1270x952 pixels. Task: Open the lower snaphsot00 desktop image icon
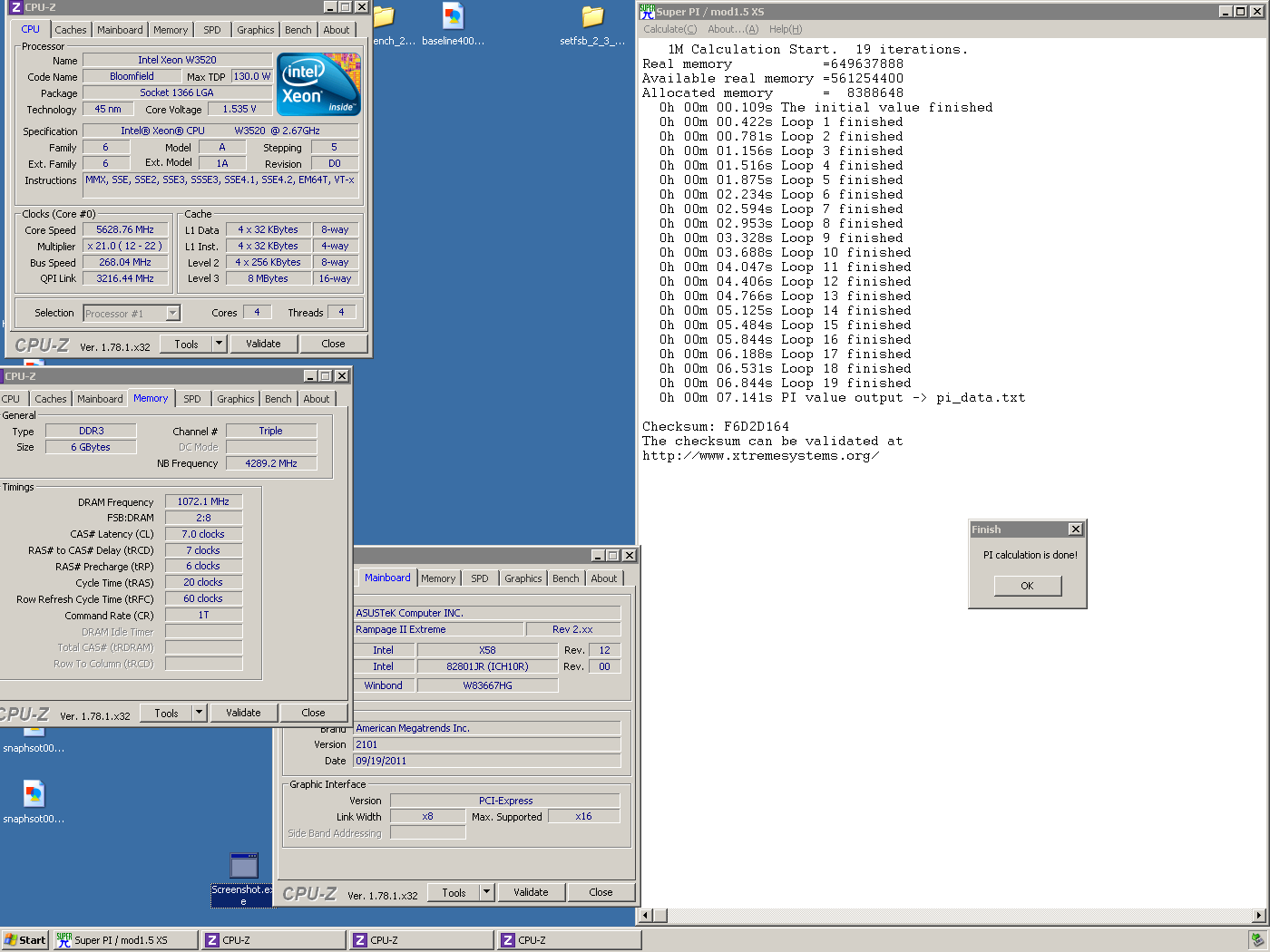(34, 793)
